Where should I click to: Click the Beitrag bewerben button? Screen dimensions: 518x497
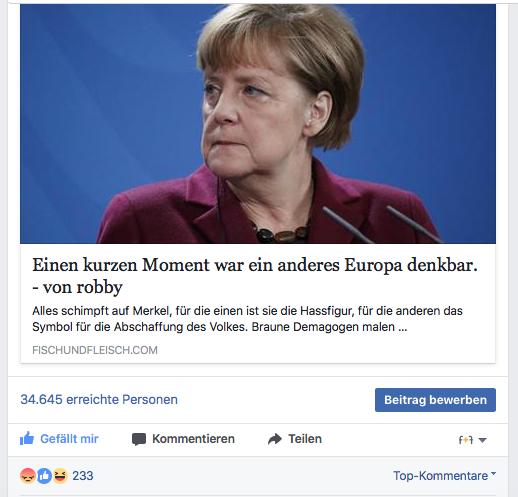[x=435, y=400]
